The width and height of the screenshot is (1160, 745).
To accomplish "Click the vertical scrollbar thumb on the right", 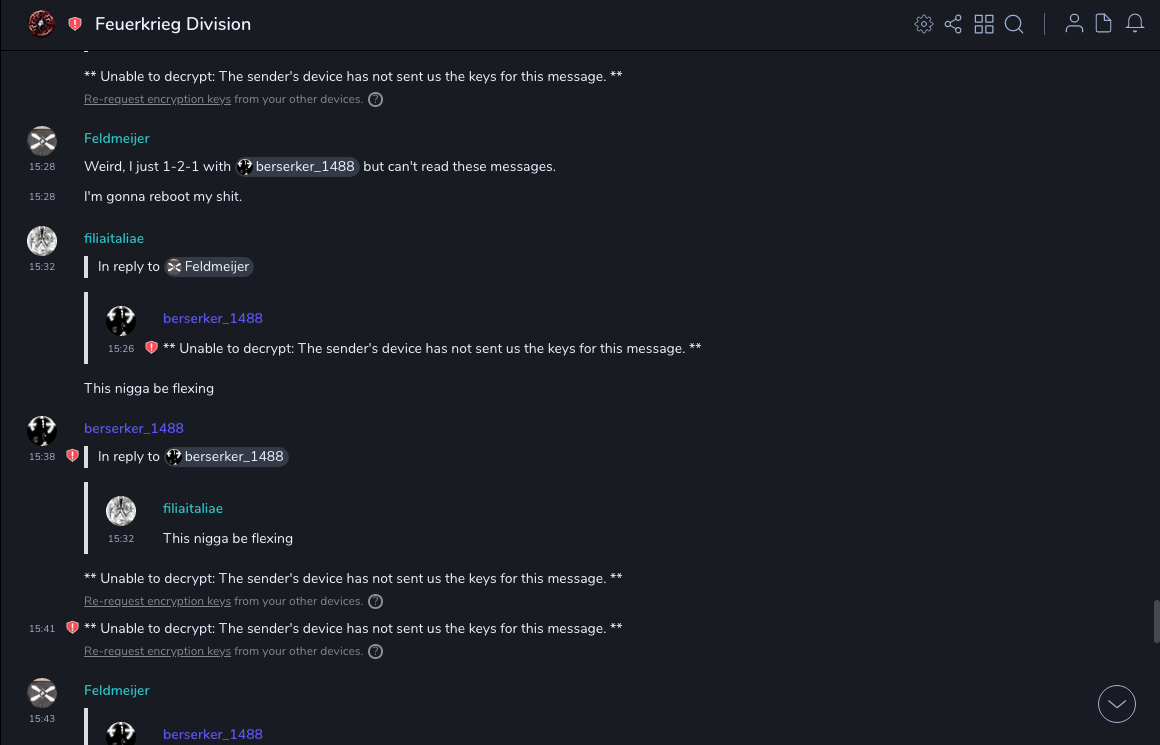I will [x=1156, y=621].
